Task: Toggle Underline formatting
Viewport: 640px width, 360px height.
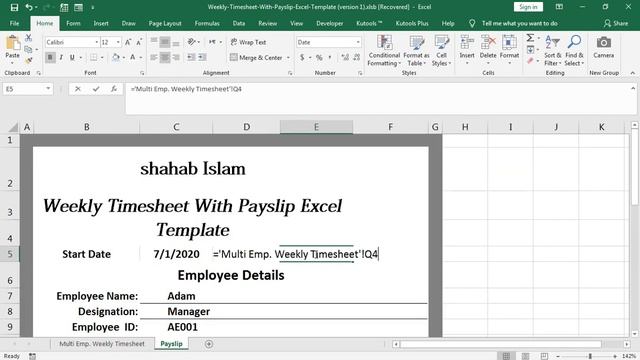Action: click(72, 58)
